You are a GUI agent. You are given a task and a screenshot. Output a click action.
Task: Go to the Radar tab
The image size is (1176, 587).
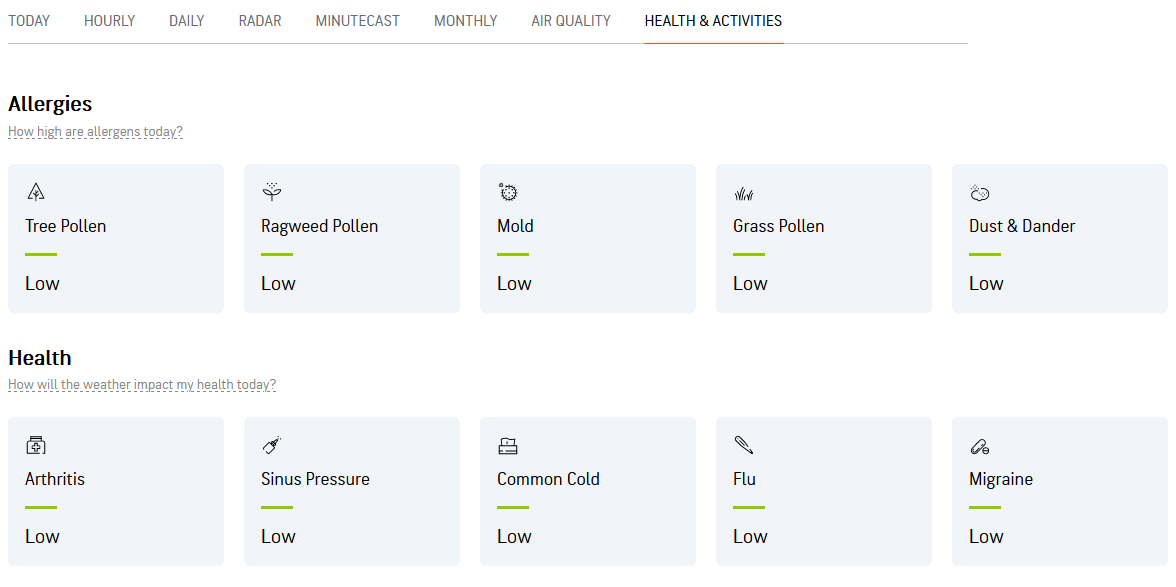[x=260, y=21]
